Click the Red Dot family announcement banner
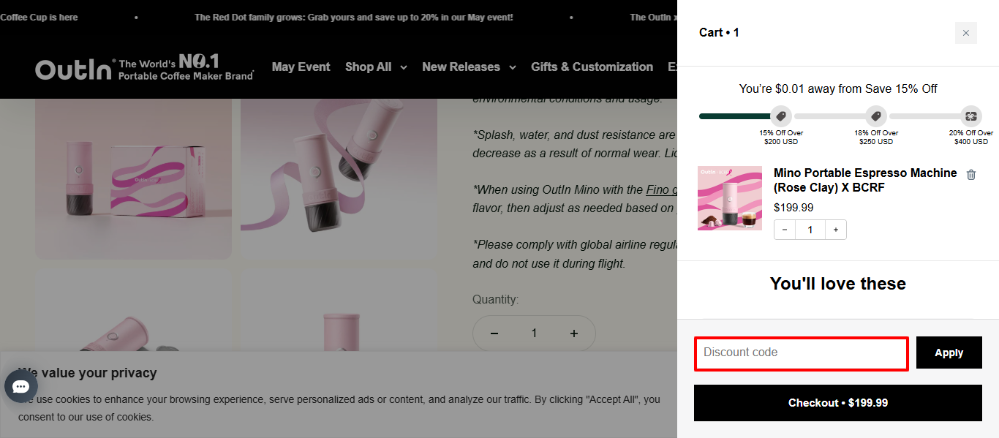This screenshot has width=999, height=438. [354, 17]
